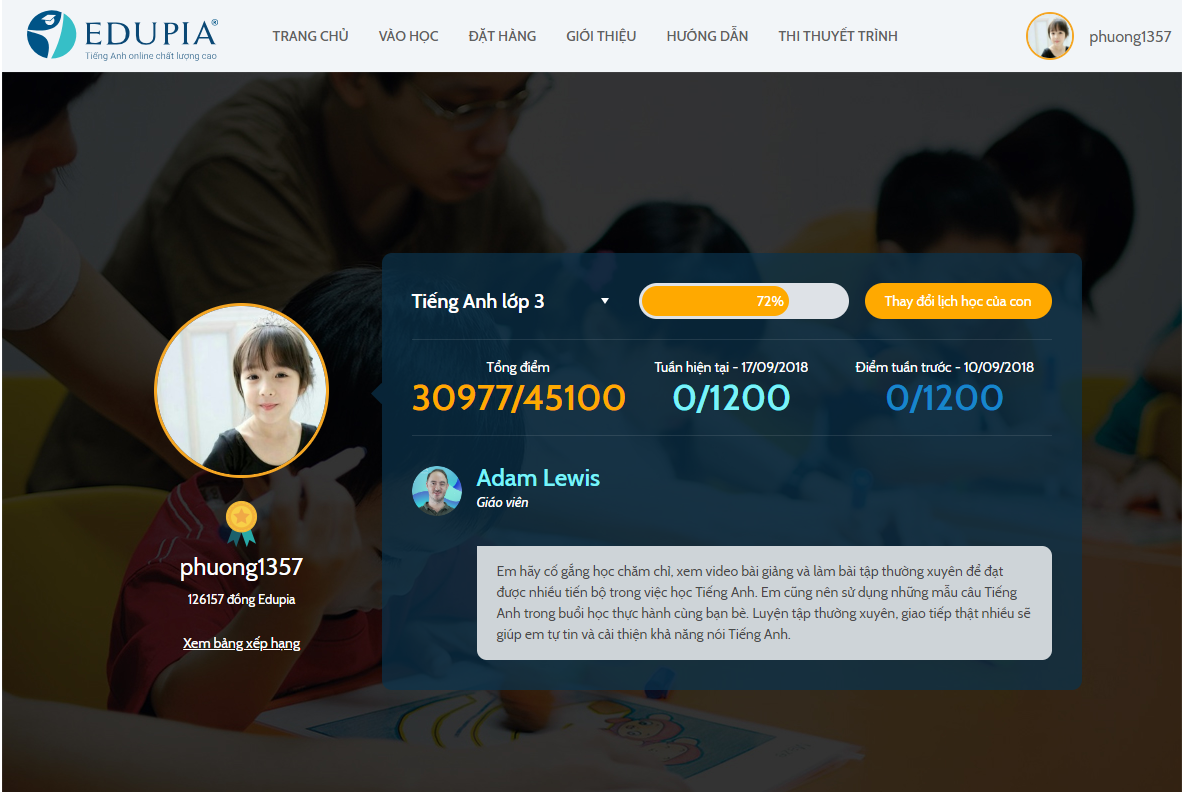Click the Tuần hiện tại - 17/09/2018 label
The image size is (1182, 794).
(731, 367)
